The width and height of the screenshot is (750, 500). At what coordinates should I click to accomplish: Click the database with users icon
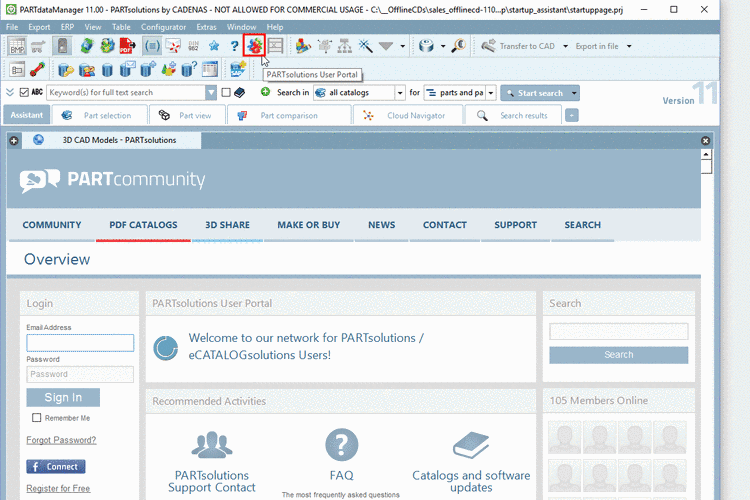click(87, 70)
